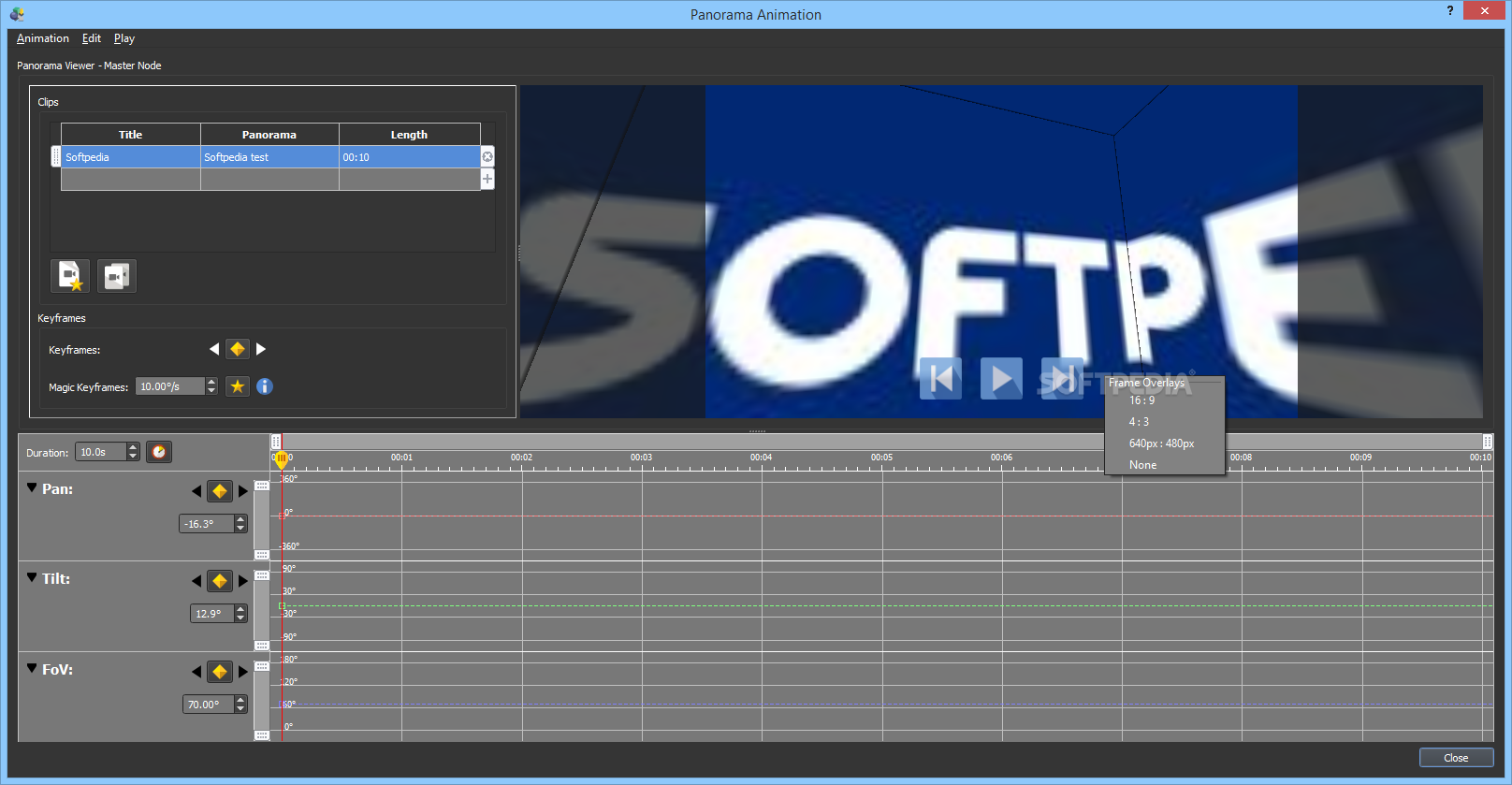The width and height of the screenshot is (1512, 785).
Task: Select the Softpedia test panorama cell
Action: [x=269, y=157]
